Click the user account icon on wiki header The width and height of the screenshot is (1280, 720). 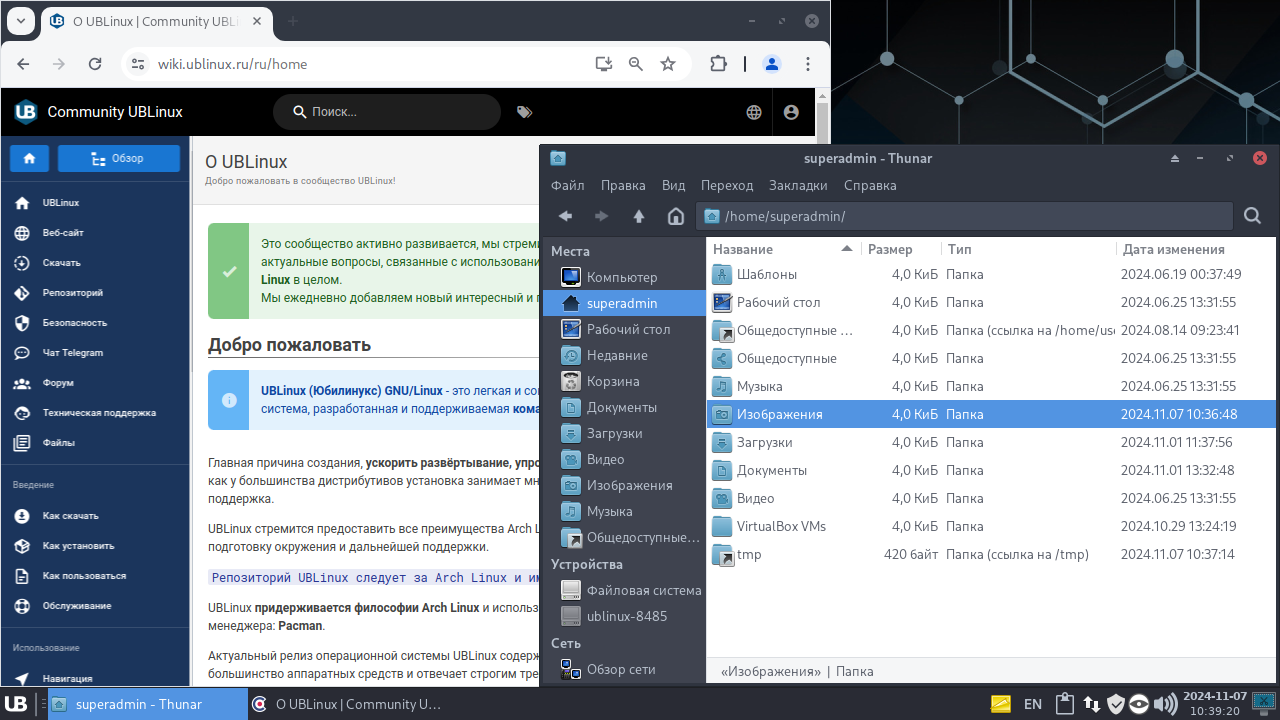[791, 112]
